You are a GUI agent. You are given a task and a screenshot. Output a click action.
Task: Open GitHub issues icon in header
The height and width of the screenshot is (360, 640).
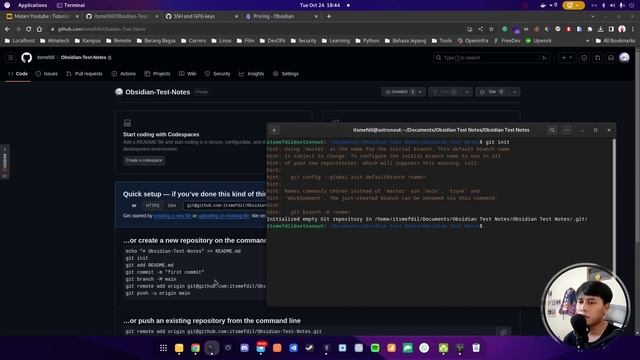click(x=584, y=58)
